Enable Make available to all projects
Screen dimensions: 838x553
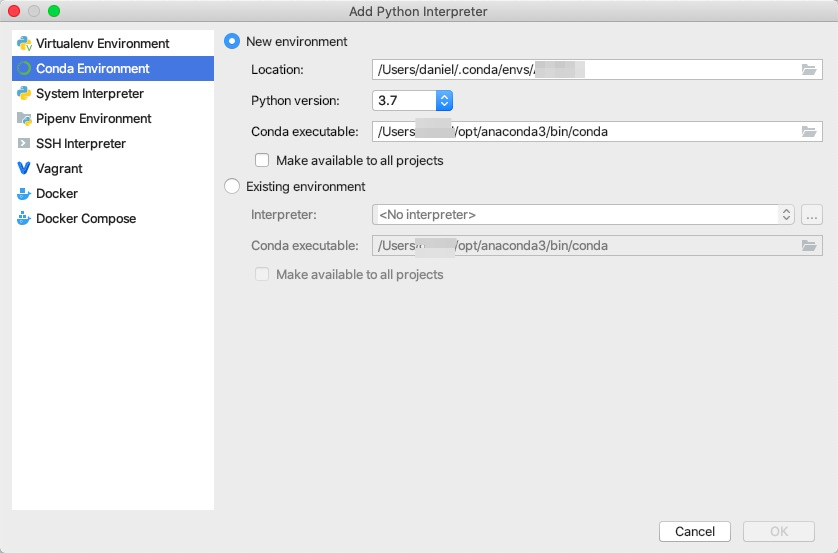tap(263, 160)
